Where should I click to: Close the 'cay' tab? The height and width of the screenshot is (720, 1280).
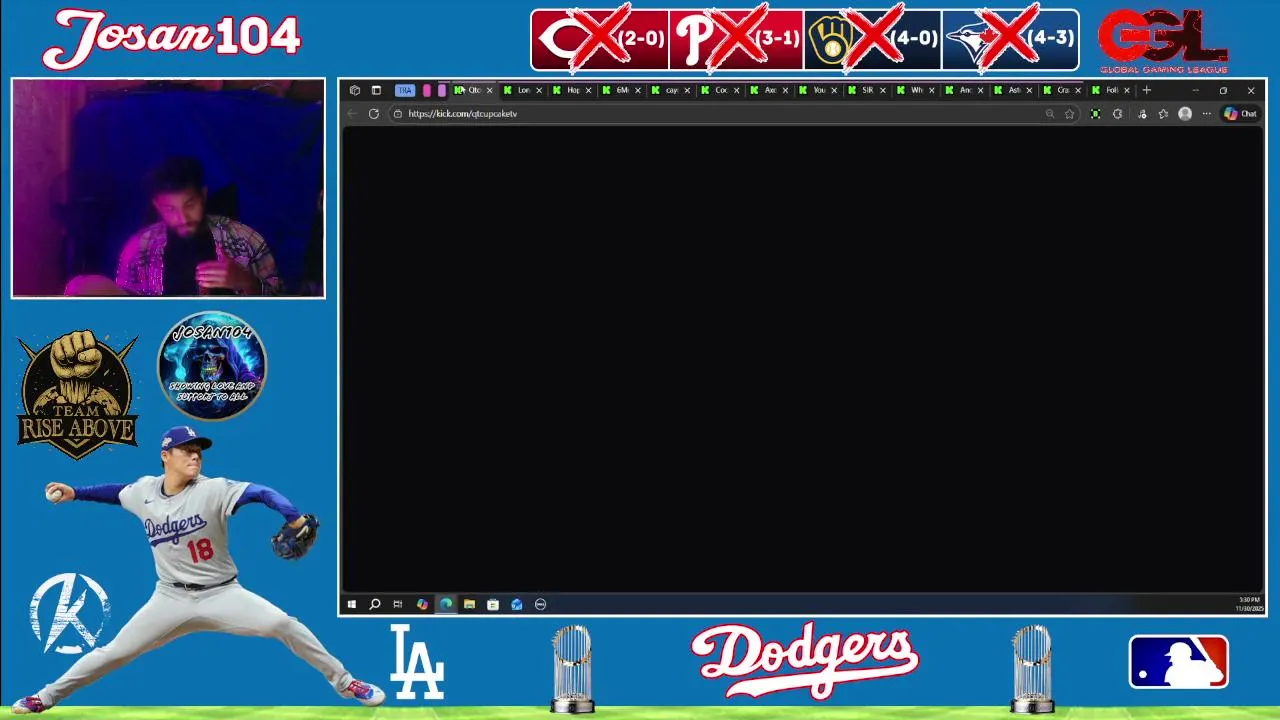(686, 90)
